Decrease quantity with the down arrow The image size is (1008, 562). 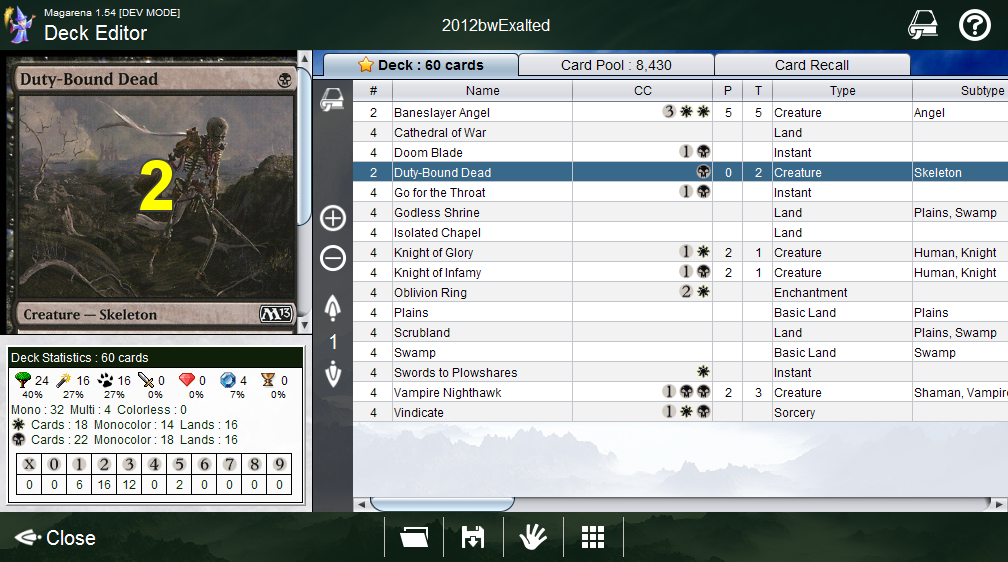[333, 374]
